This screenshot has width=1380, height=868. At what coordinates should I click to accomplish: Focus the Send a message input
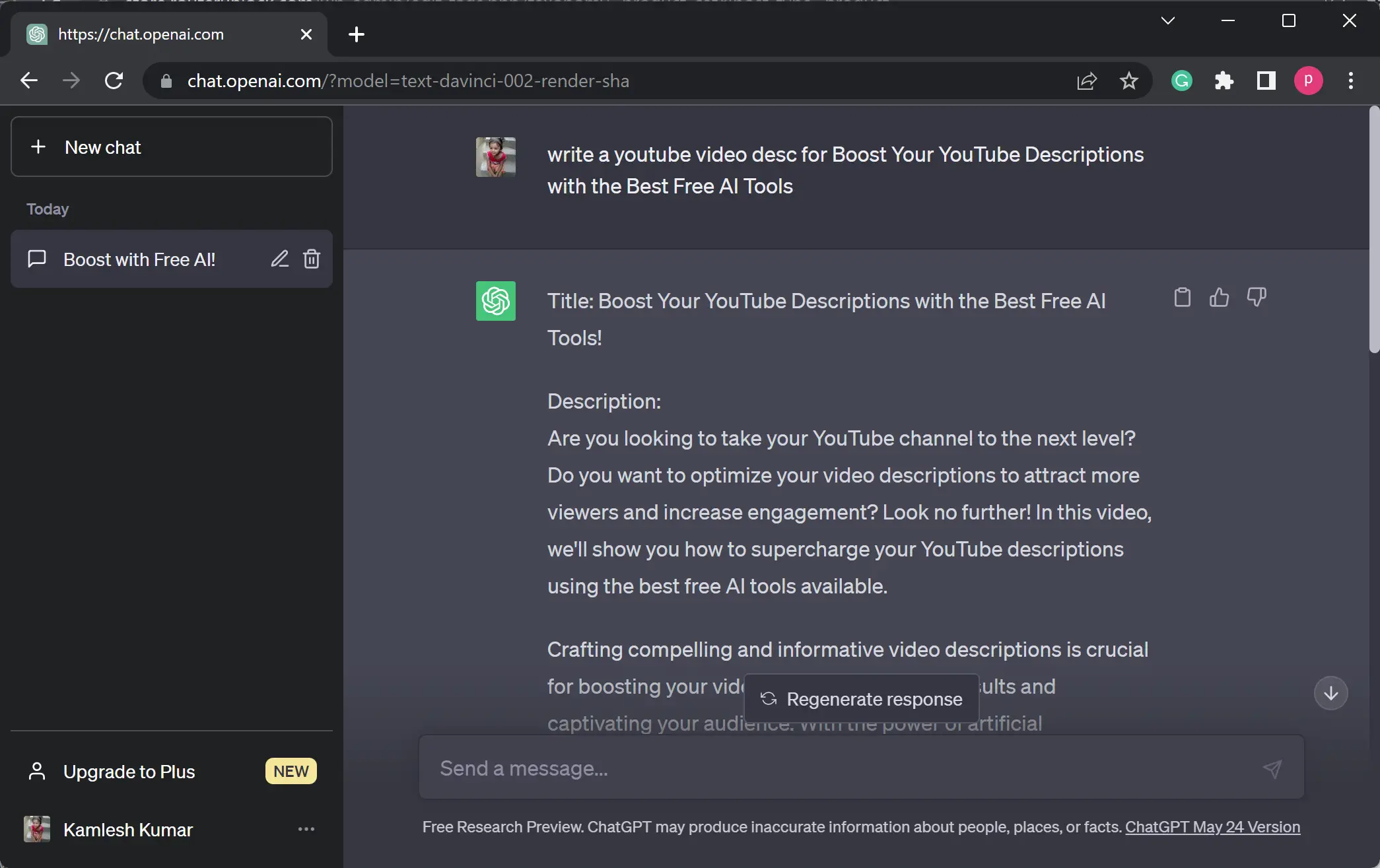tap(839, 768)
